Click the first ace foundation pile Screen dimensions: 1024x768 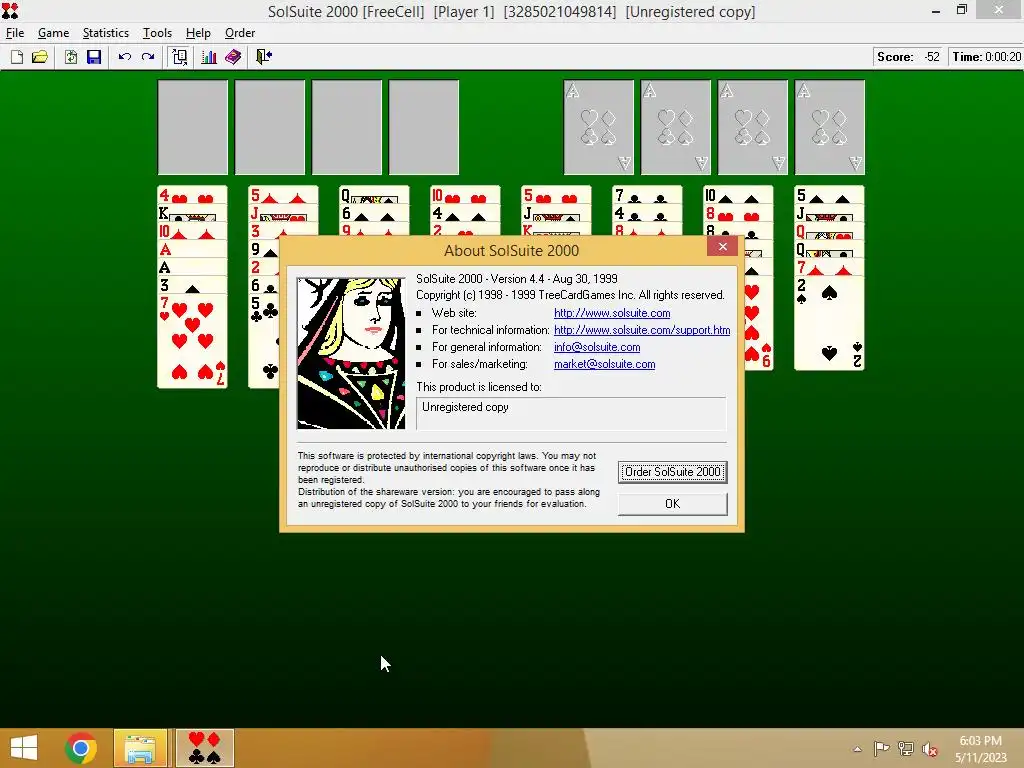(x=599, y=127)
